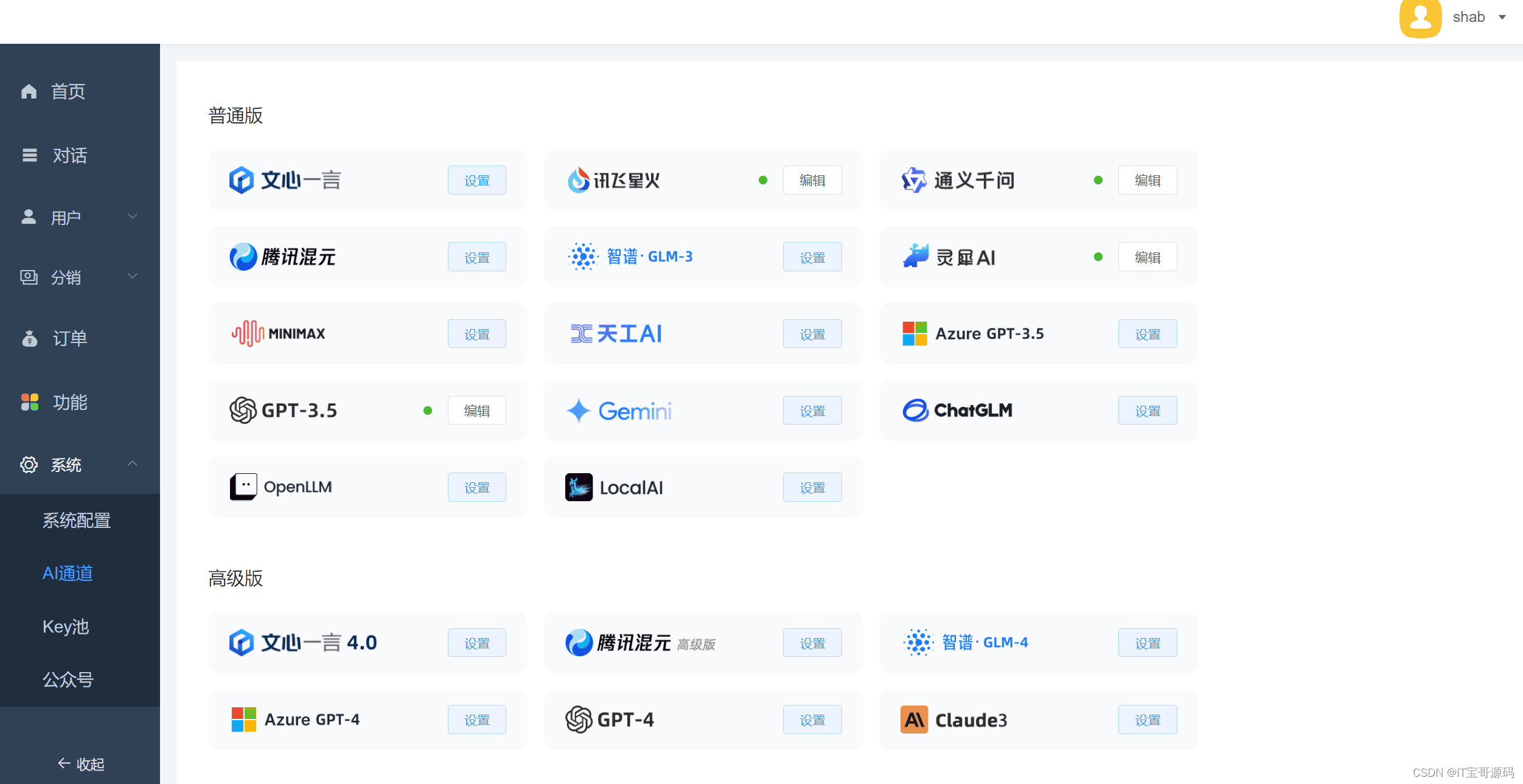The height and width of the screenshot is (784, 1523).
Task: Click 设置 for ChatGLM
Action: pyautogui.click(x=1148, y=411)
